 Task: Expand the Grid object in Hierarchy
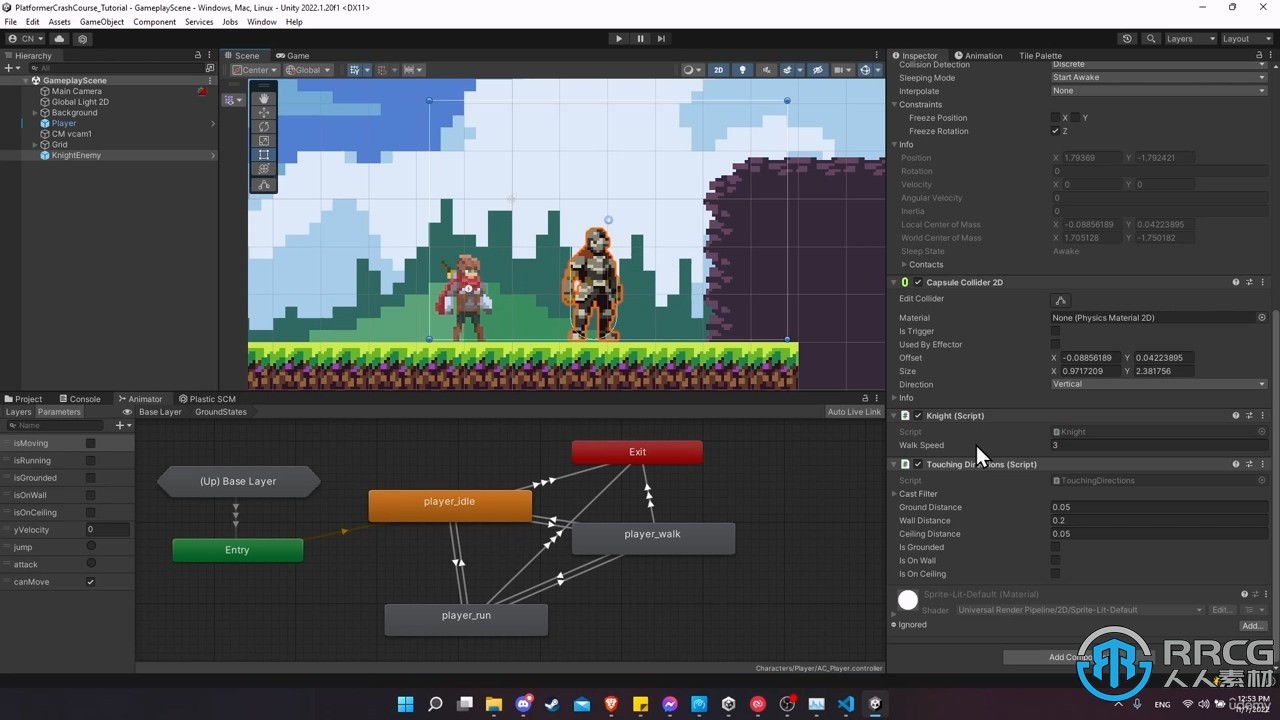click(34, 145)
